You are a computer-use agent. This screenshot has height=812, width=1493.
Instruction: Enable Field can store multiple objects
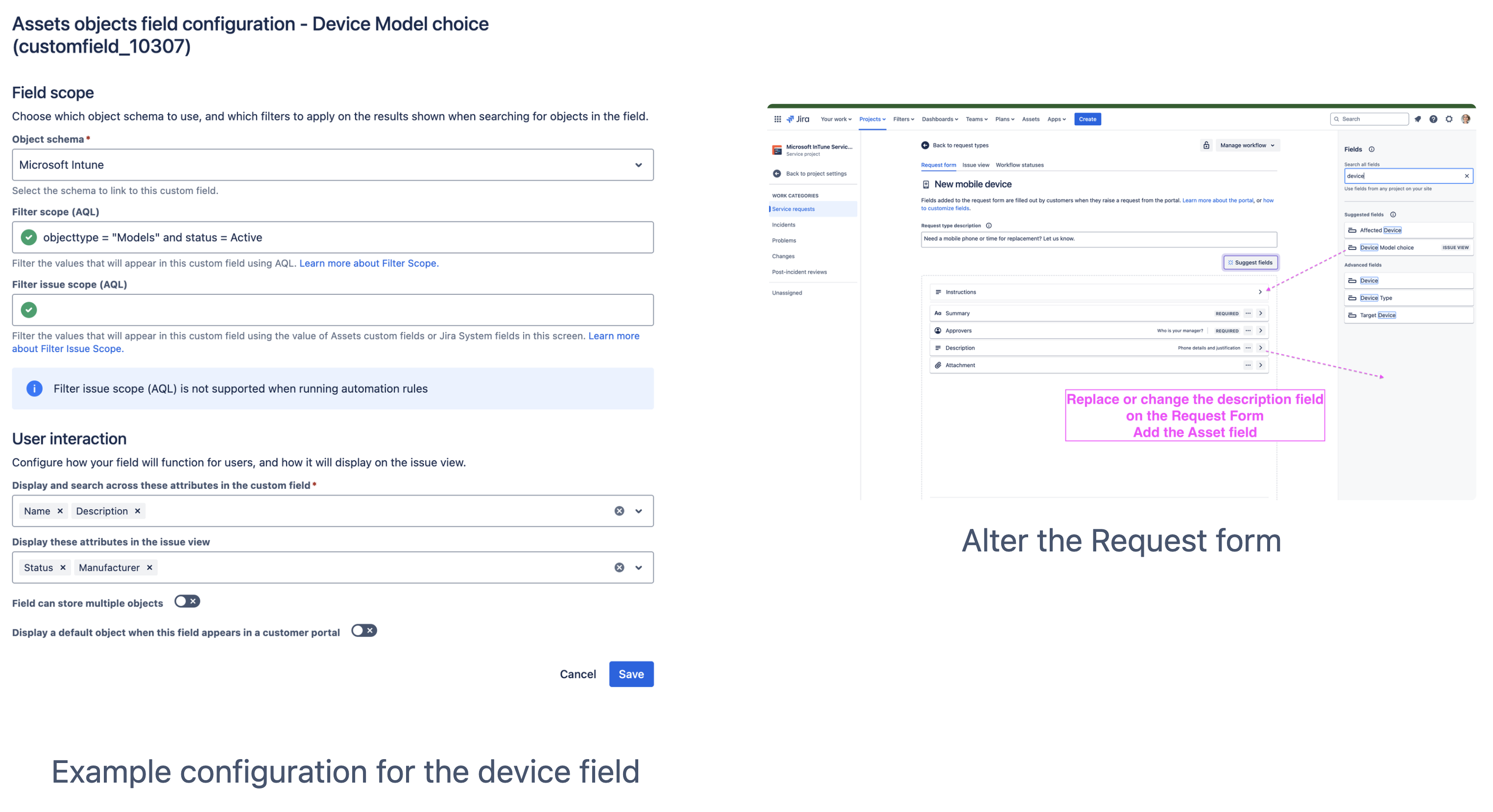(187, 601)
